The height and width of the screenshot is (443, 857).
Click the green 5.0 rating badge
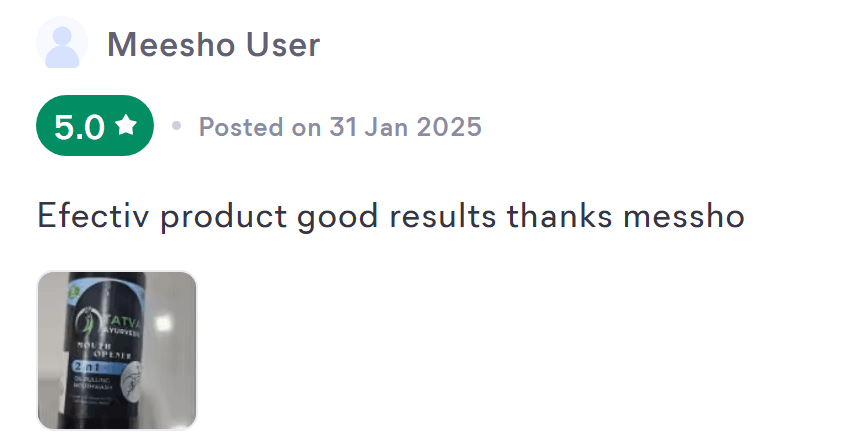pyautogui.click(x=95, y=126)
